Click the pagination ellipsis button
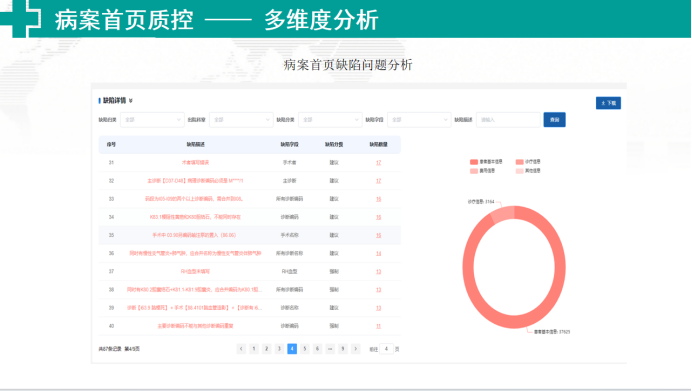 tap(330, 349)
